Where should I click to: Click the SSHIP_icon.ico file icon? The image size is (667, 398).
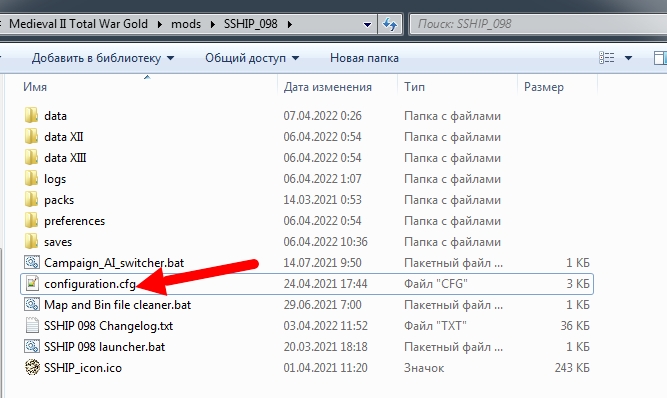coord(32,367)
